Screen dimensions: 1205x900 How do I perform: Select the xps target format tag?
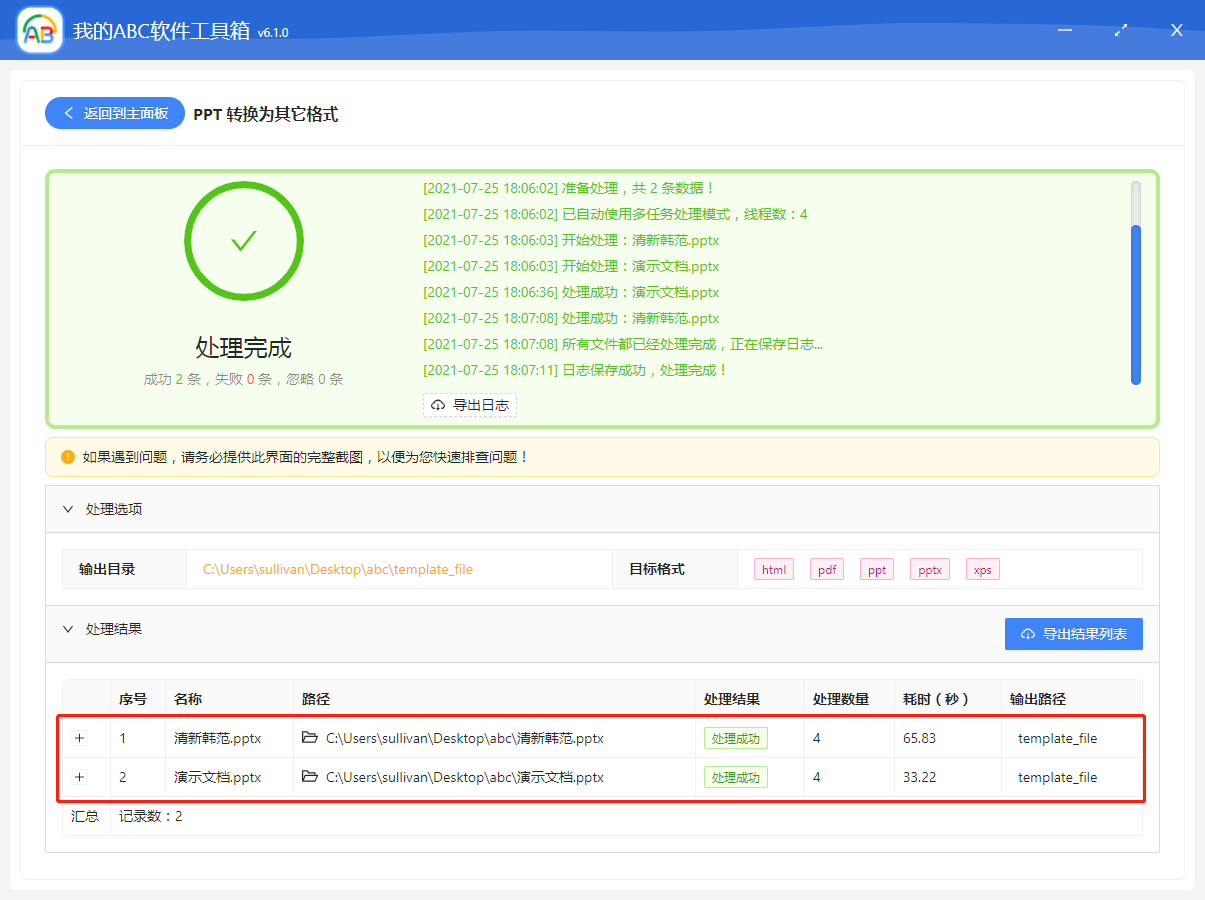982,569
